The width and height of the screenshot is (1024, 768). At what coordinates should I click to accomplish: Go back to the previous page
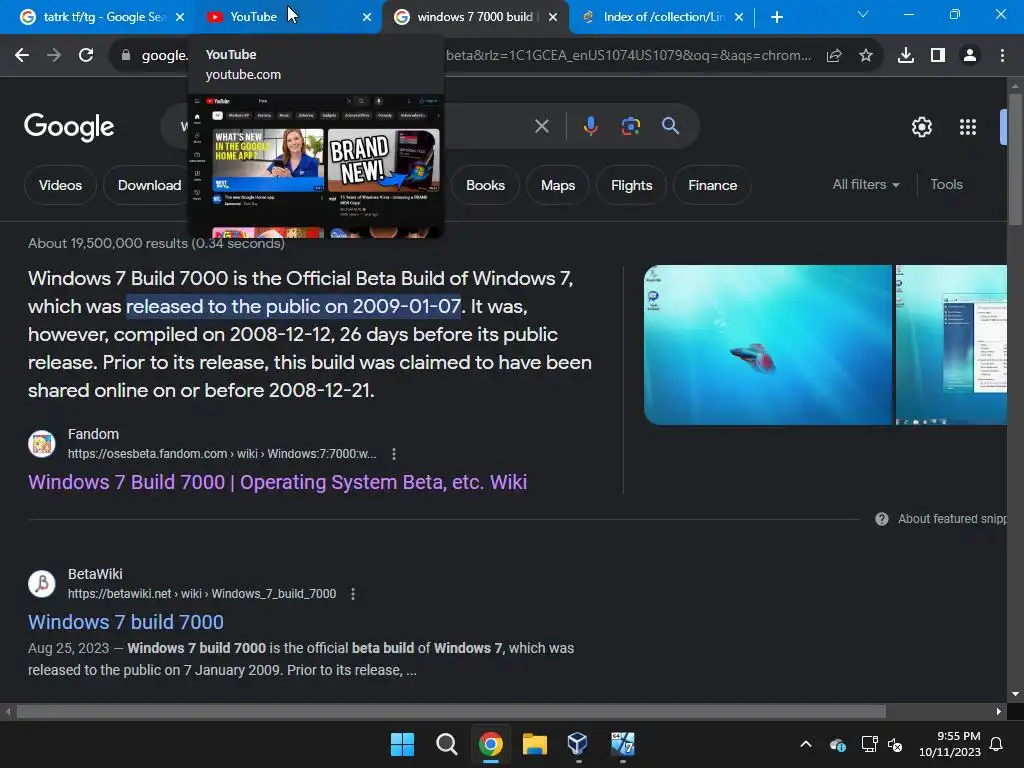tap(22, 56)
